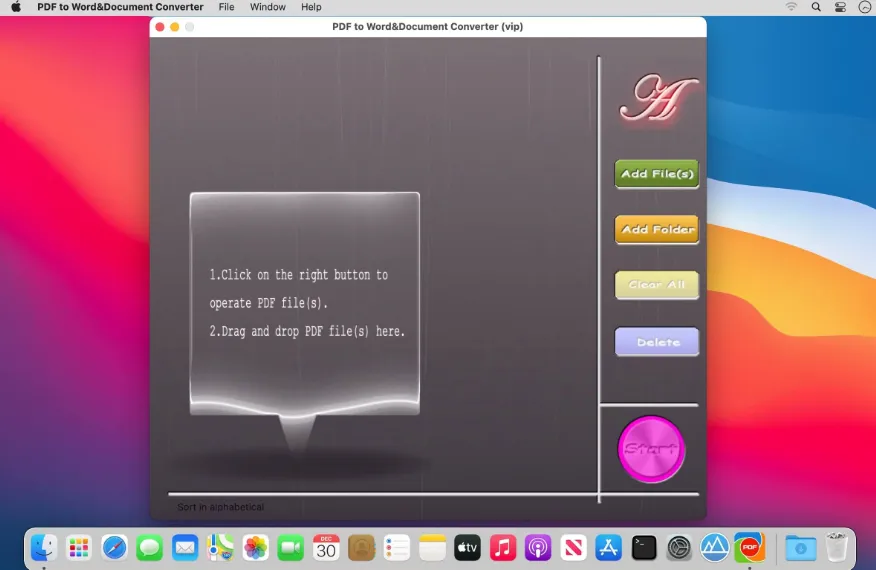Image resolution: width=876 pixels, height=570 pixels.
Task: Open Reminders from the Dock
Action: [x=397, y=548]
